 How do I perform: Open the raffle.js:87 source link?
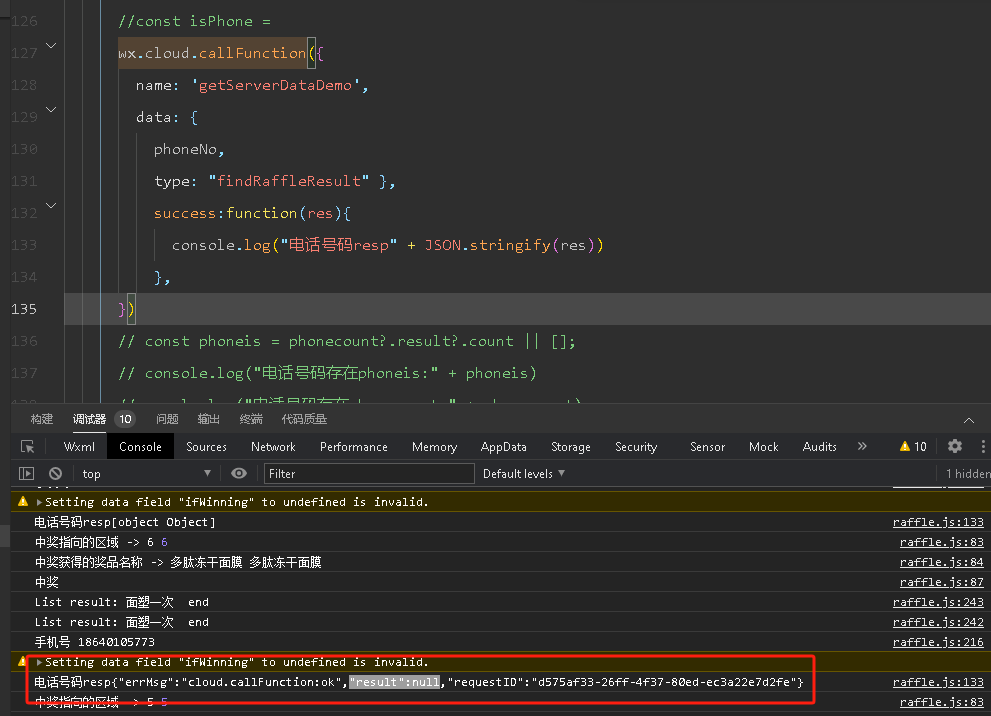(x=942, y=582)
